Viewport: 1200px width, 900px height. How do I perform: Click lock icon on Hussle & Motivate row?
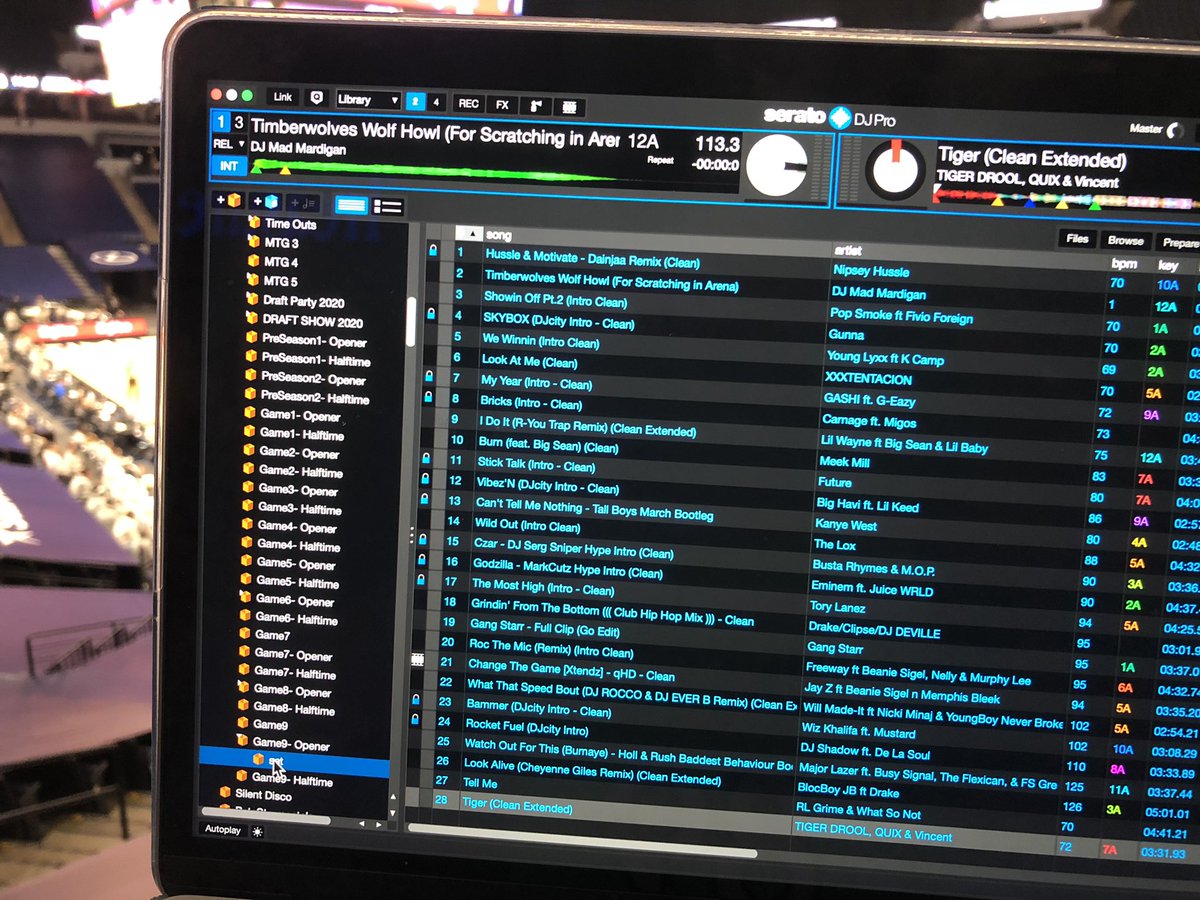[432, 249]
